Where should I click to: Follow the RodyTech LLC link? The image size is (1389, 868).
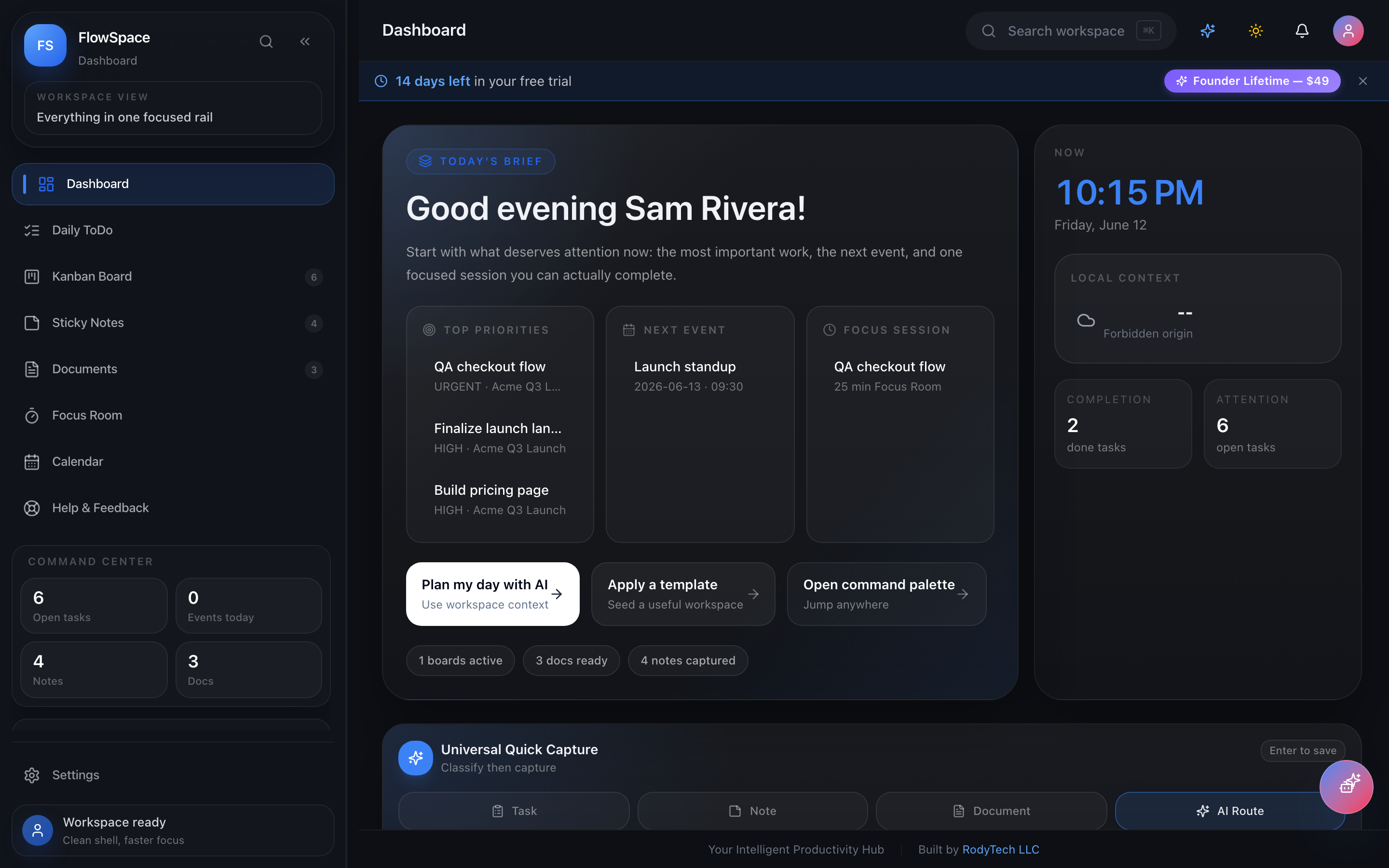coord(1000,849)
